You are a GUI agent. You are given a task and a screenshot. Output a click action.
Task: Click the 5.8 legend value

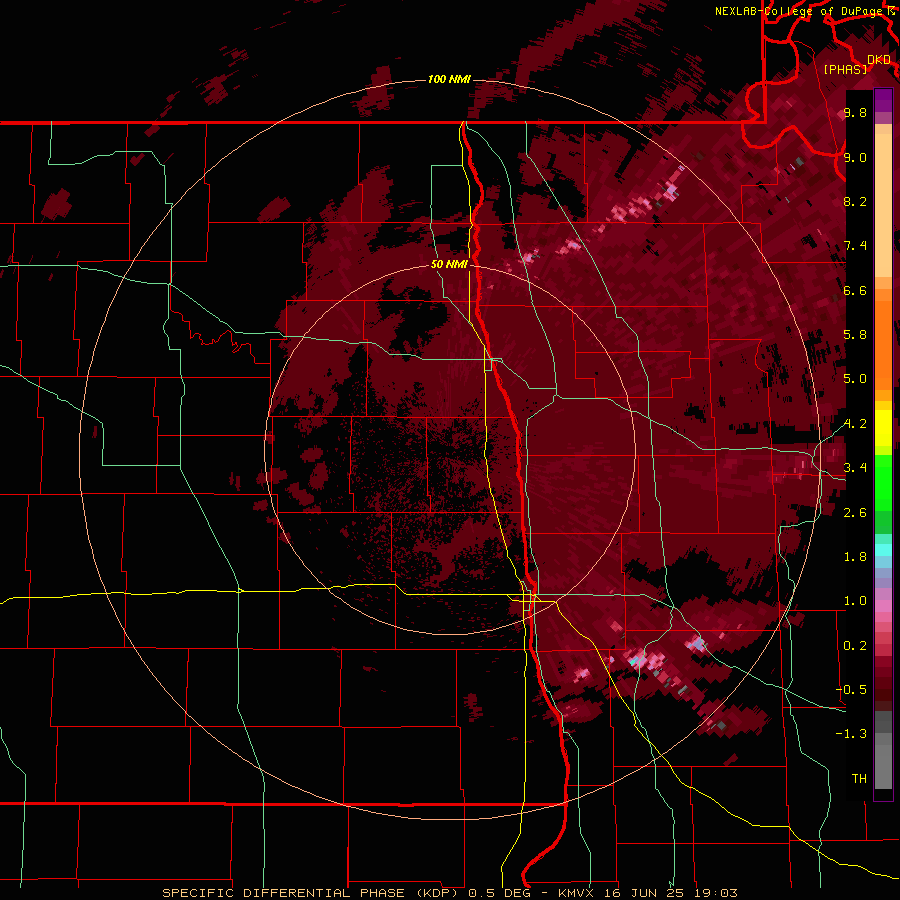855,335
